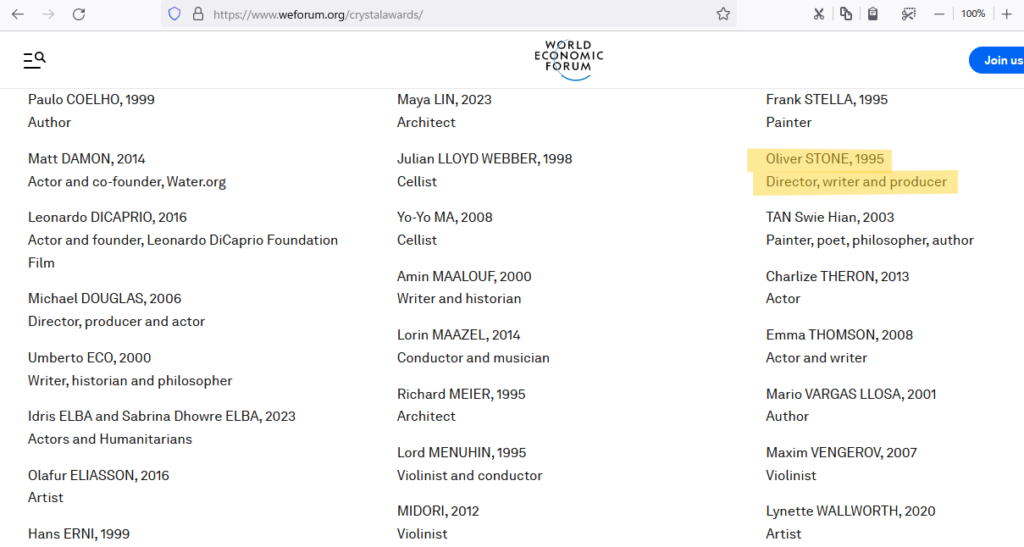Click the browser Back arrow
Viewport: 1024px width, 547px height.
(x=18, y=14)
